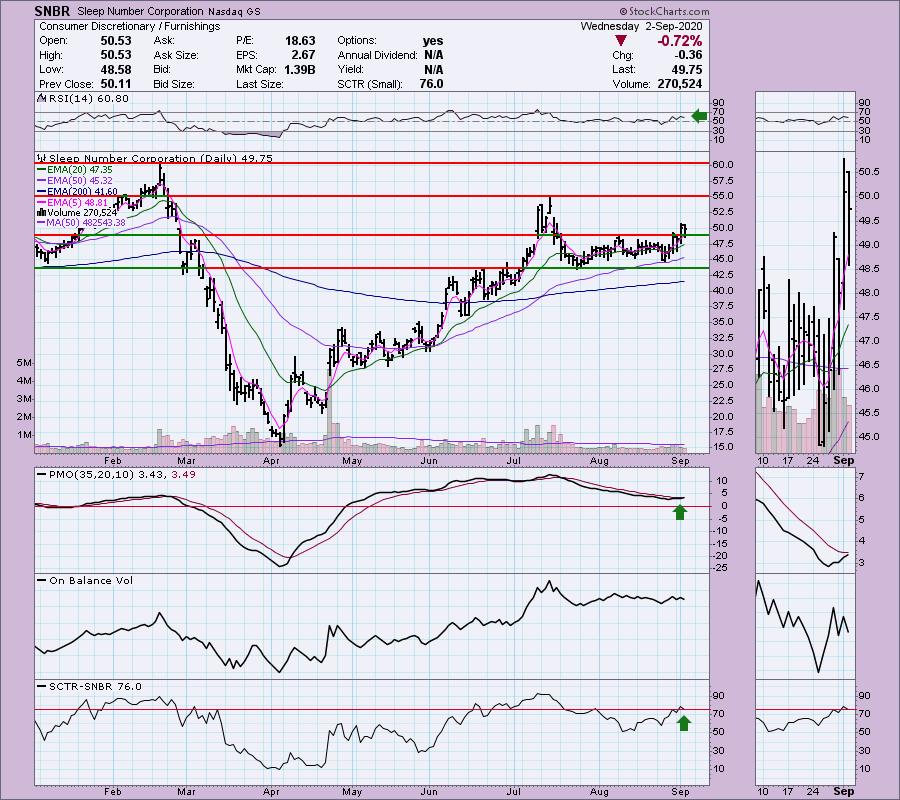The image size is (900, 800).
Task: Click the candlestick icon beside the Daily chart title
Action: tap(42, 158)
